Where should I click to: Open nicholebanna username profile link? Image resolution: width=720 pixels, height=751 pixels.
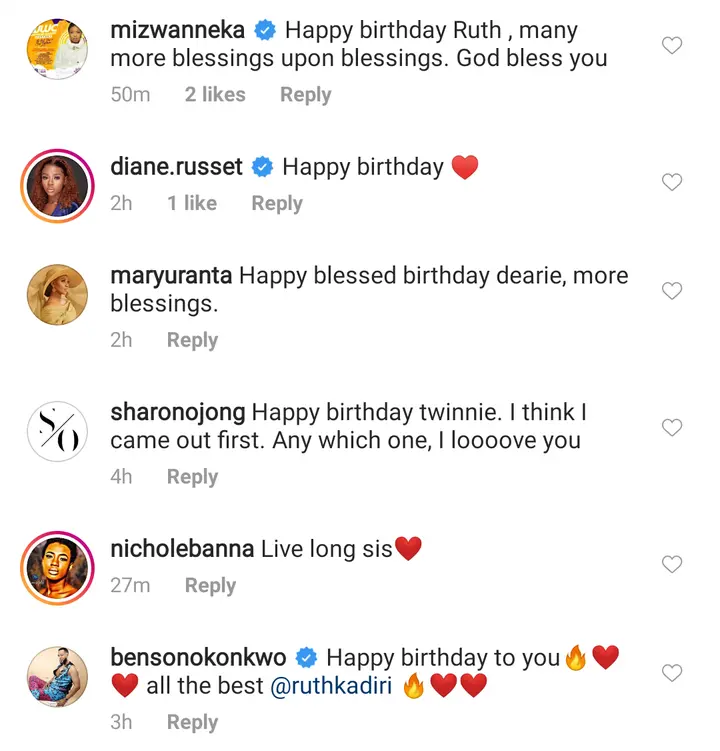[183, 548]
